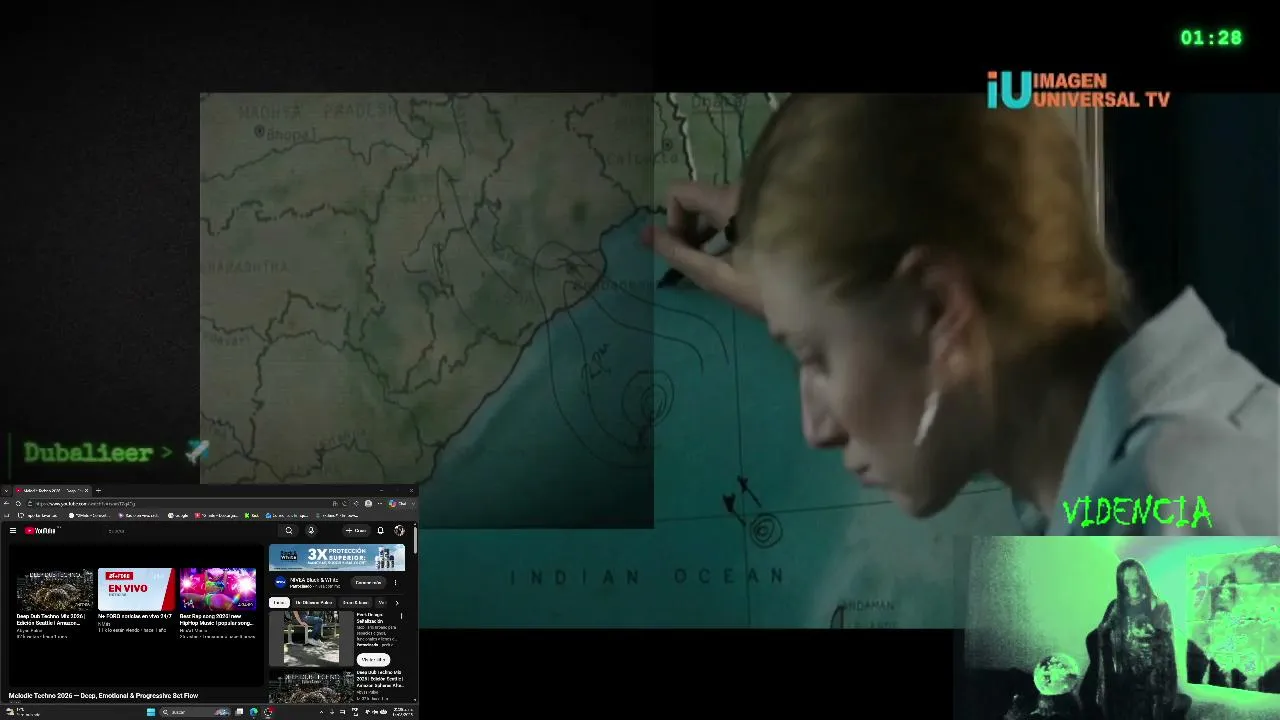Click the 01:28 timer display

pos(1211,38)
